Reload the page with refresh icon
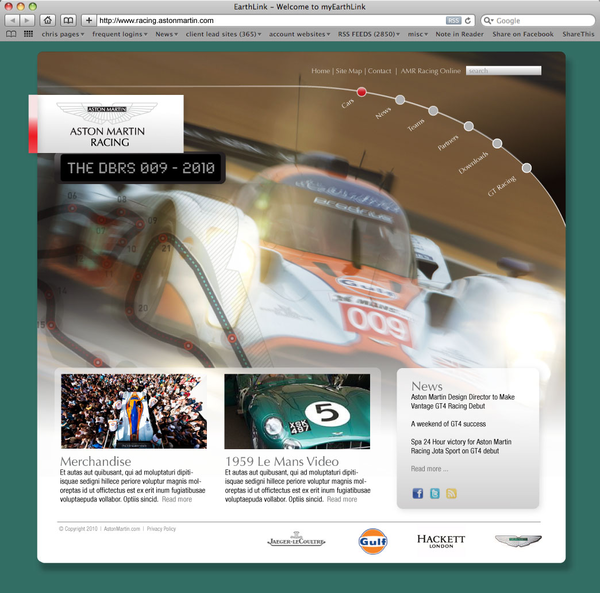This screenshot has height=593, width=600. 468,21
